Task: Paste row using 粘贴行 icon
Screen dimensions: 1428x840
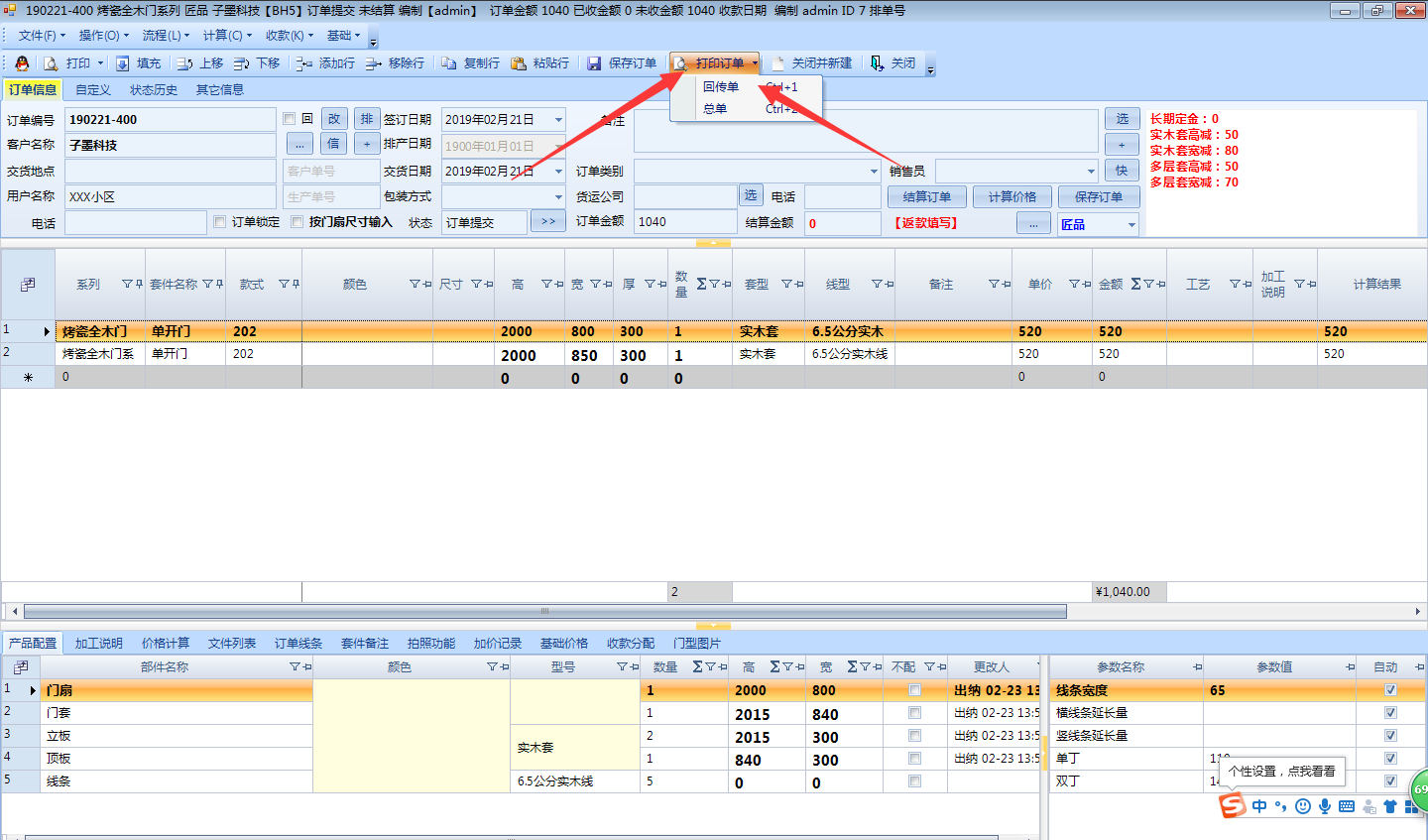Action: [x=519, y=63]
